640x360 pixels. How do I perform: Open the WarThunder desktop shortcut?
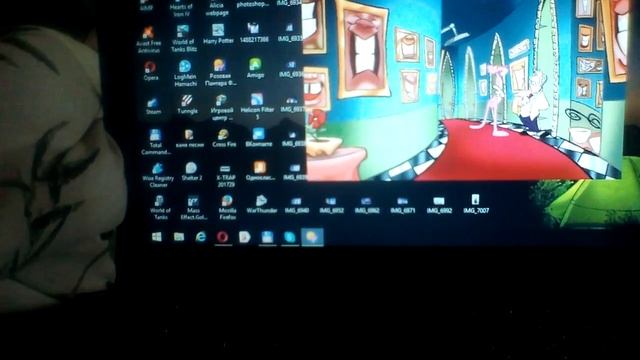click(x=262, y=204)
